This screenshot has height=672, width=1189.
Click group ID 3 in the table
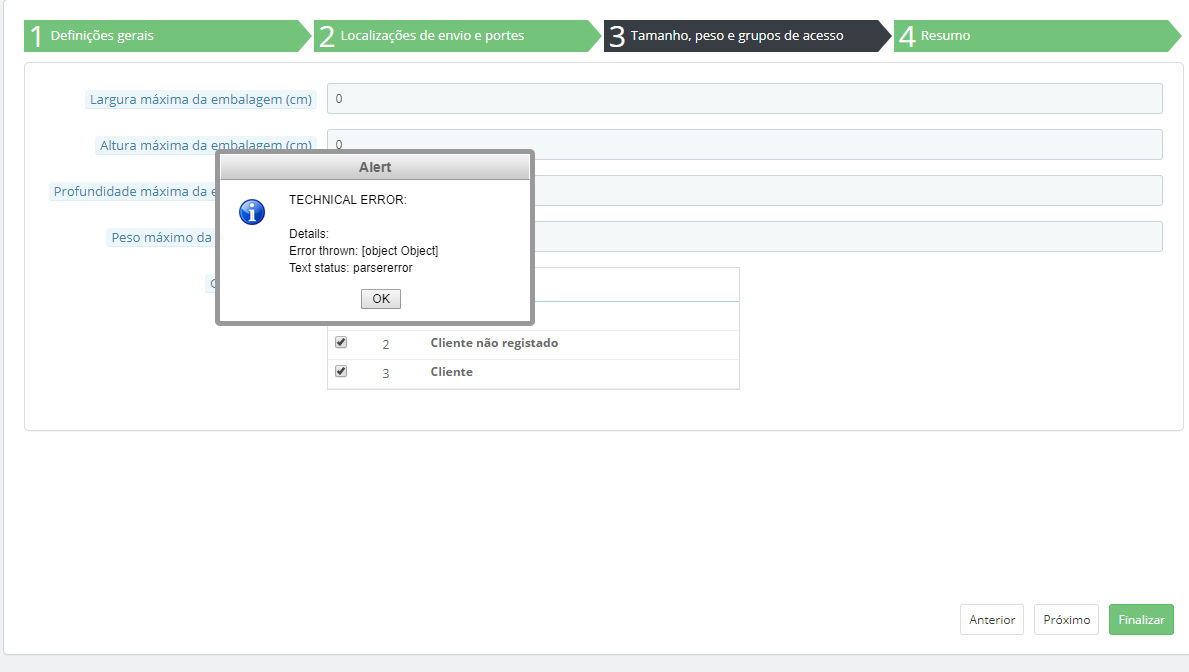pos(386,373)
